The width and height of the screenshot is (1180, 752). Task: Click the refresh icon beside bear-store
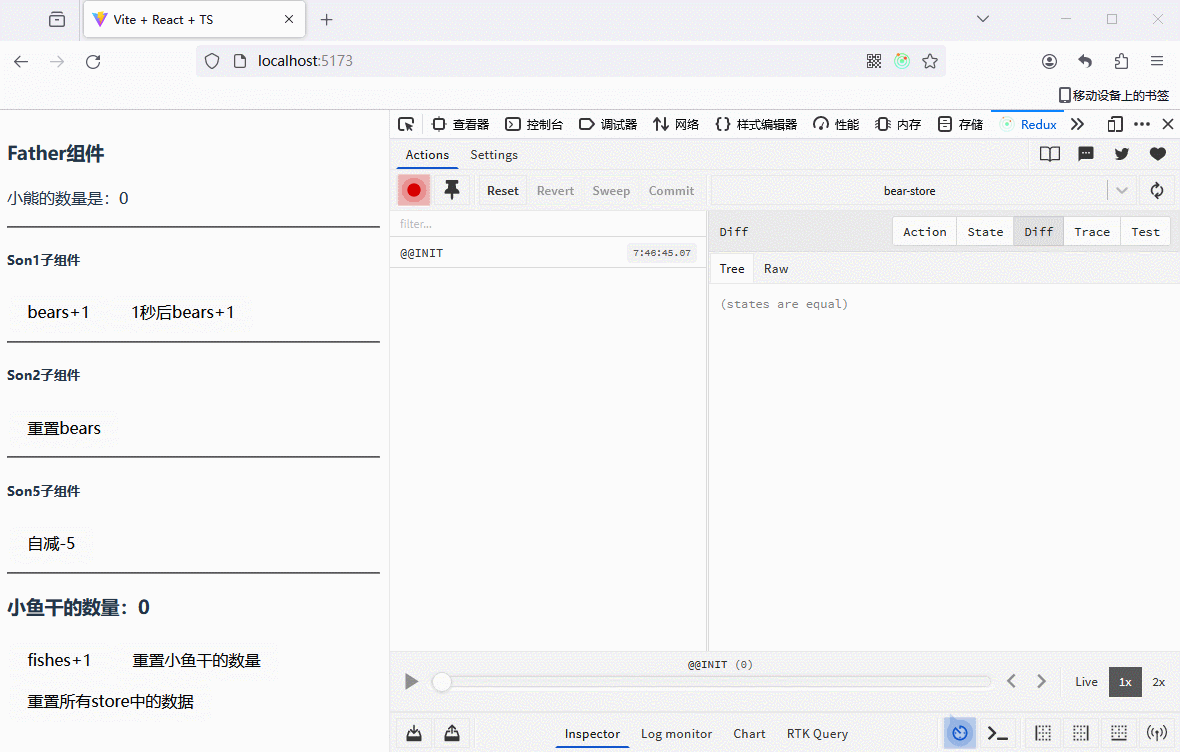[x=1157, y=190]
